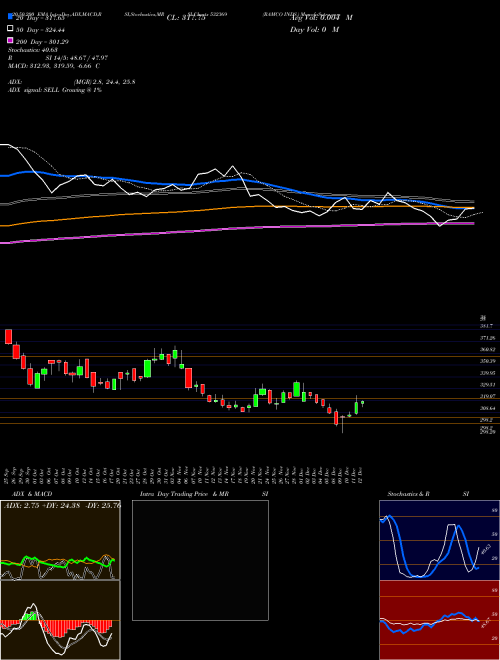Click the 'ADX: 2.75 +DY: 24.38' readout
The height and width of the screenshot is (660, 500).
pyautogui.click(x=43, y=506)
